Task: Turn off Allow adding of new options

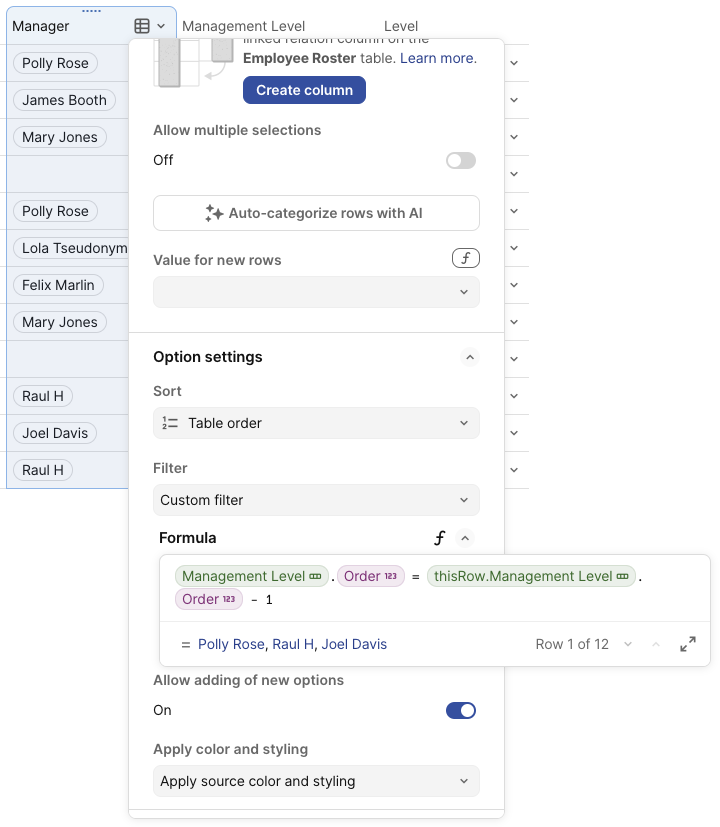Action: click(x=461, y=710)
